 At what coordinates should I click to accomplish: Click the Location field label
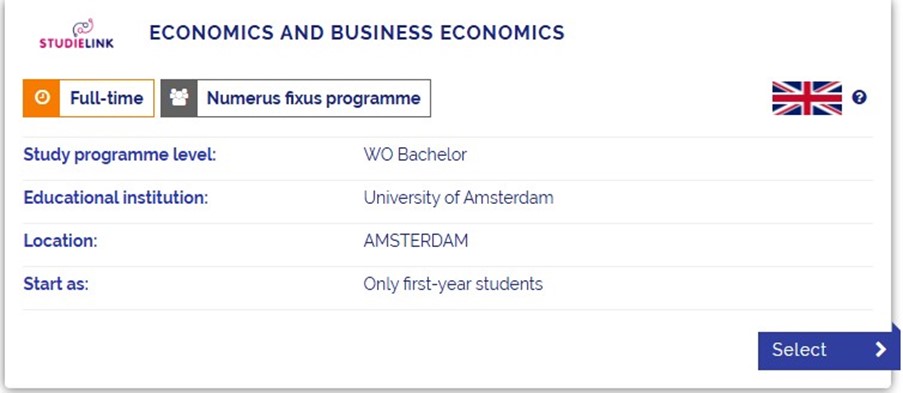[60, 240]
